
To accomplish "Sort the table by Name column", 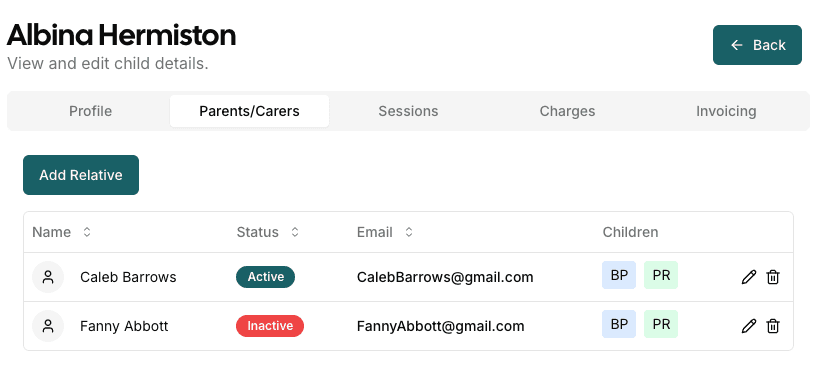I will [87, 232].
